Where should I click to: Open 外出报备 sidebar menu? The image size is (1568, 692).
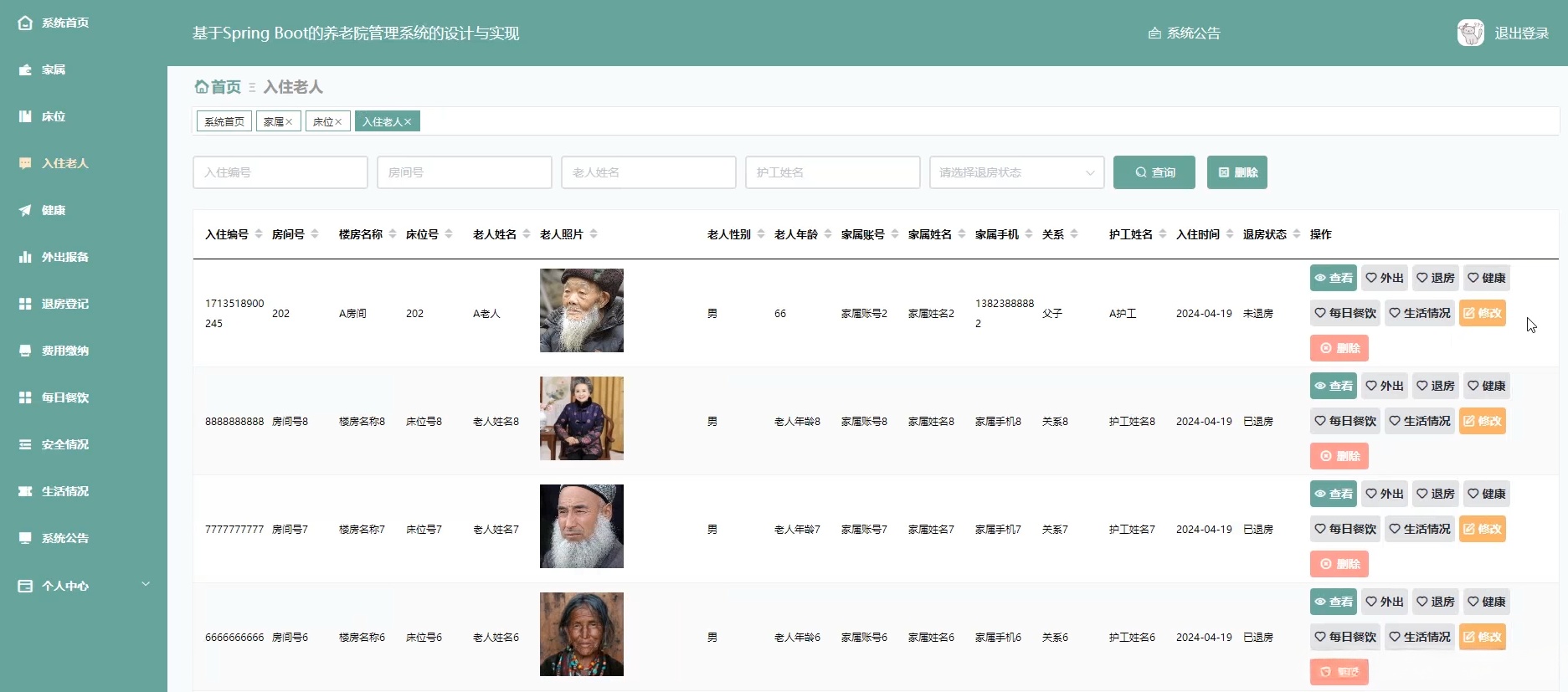pos(54,257)
